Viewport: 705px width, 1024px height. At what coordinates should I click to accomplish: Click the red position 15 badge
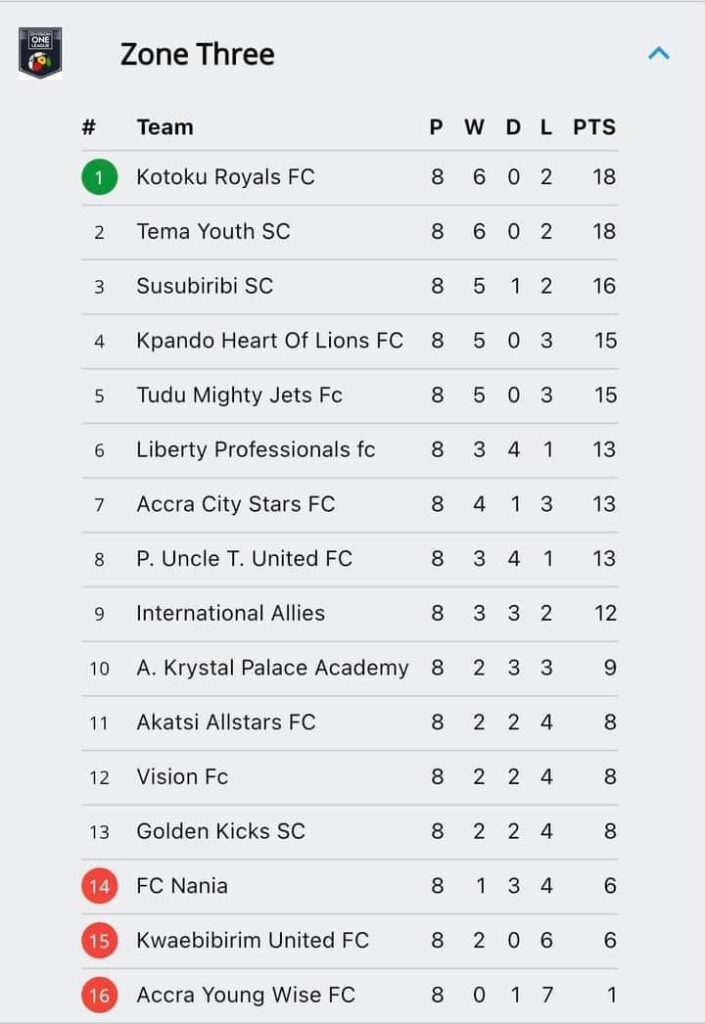[x=99, y=940]
